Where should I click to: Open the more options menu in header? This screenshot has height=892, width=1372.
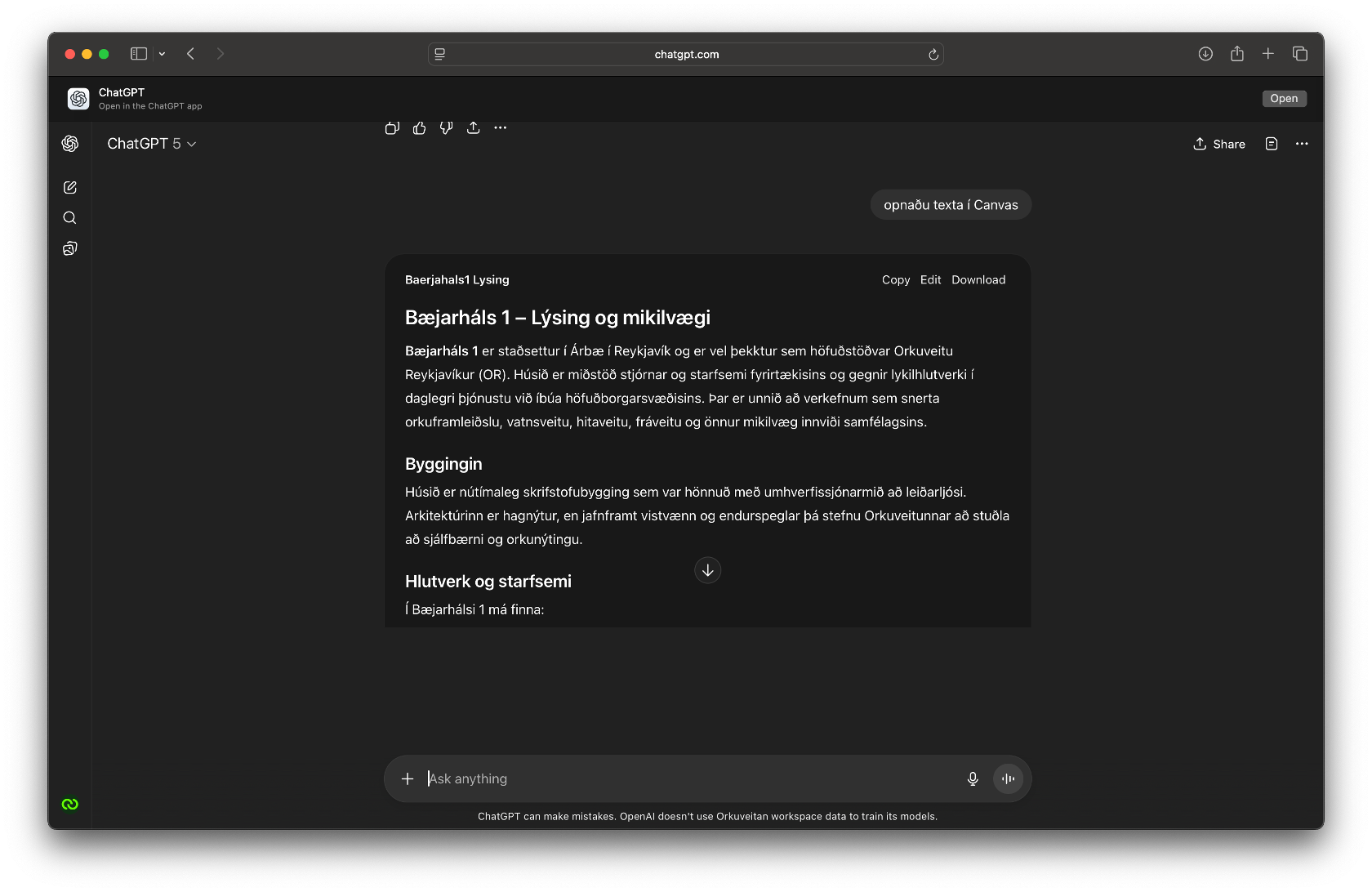(x=1302, y=144)
